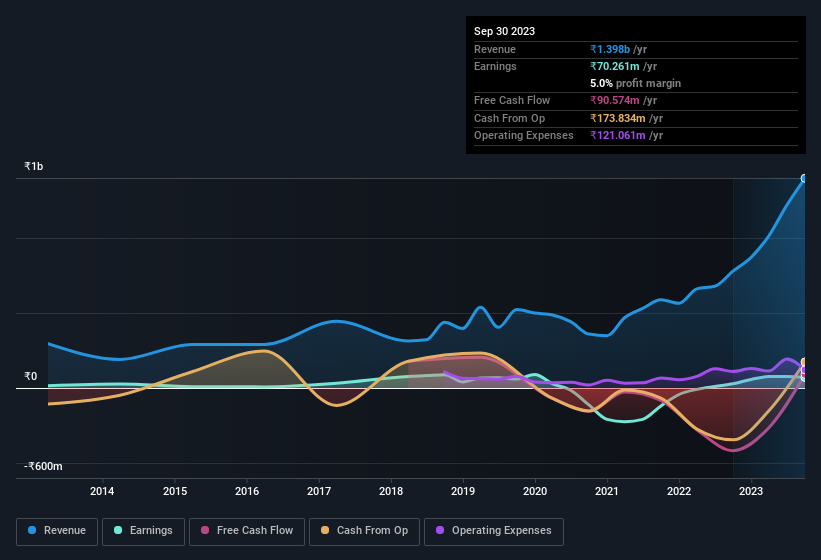Click the 2019 x-axis label
This screenshot has height=560, width=821.
click(x=463, y=491)
